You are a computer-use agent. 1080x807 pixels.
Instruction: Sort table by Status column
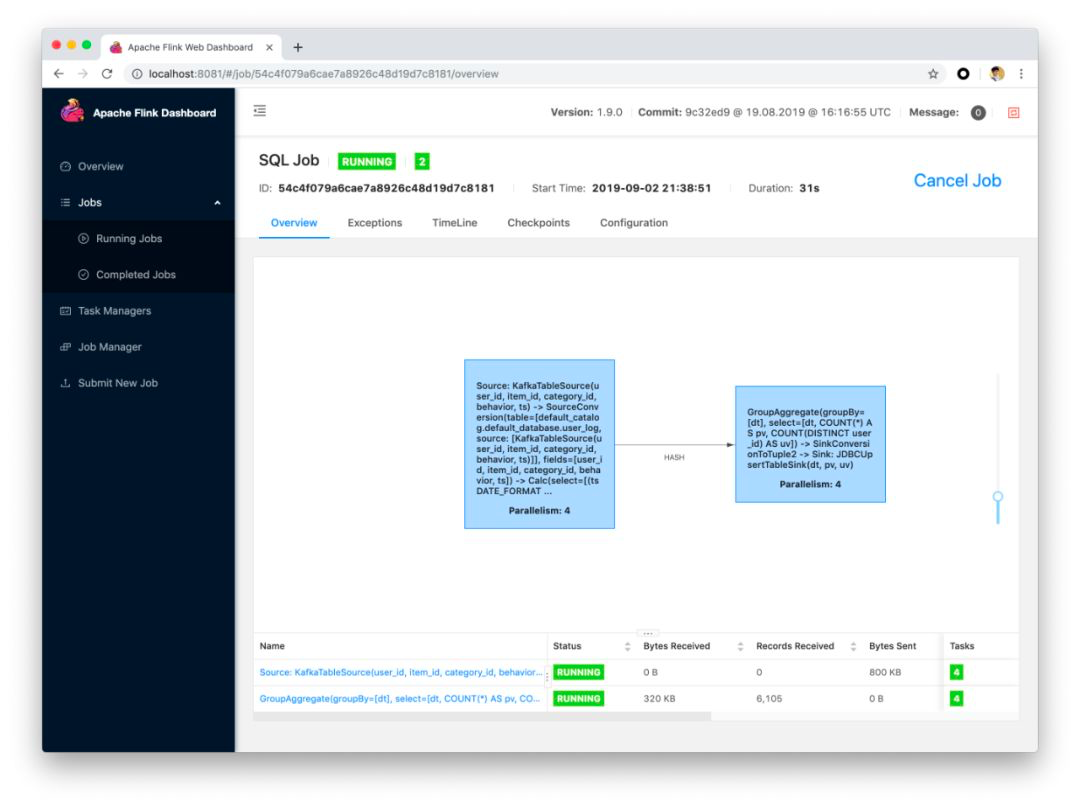[627, 646]
